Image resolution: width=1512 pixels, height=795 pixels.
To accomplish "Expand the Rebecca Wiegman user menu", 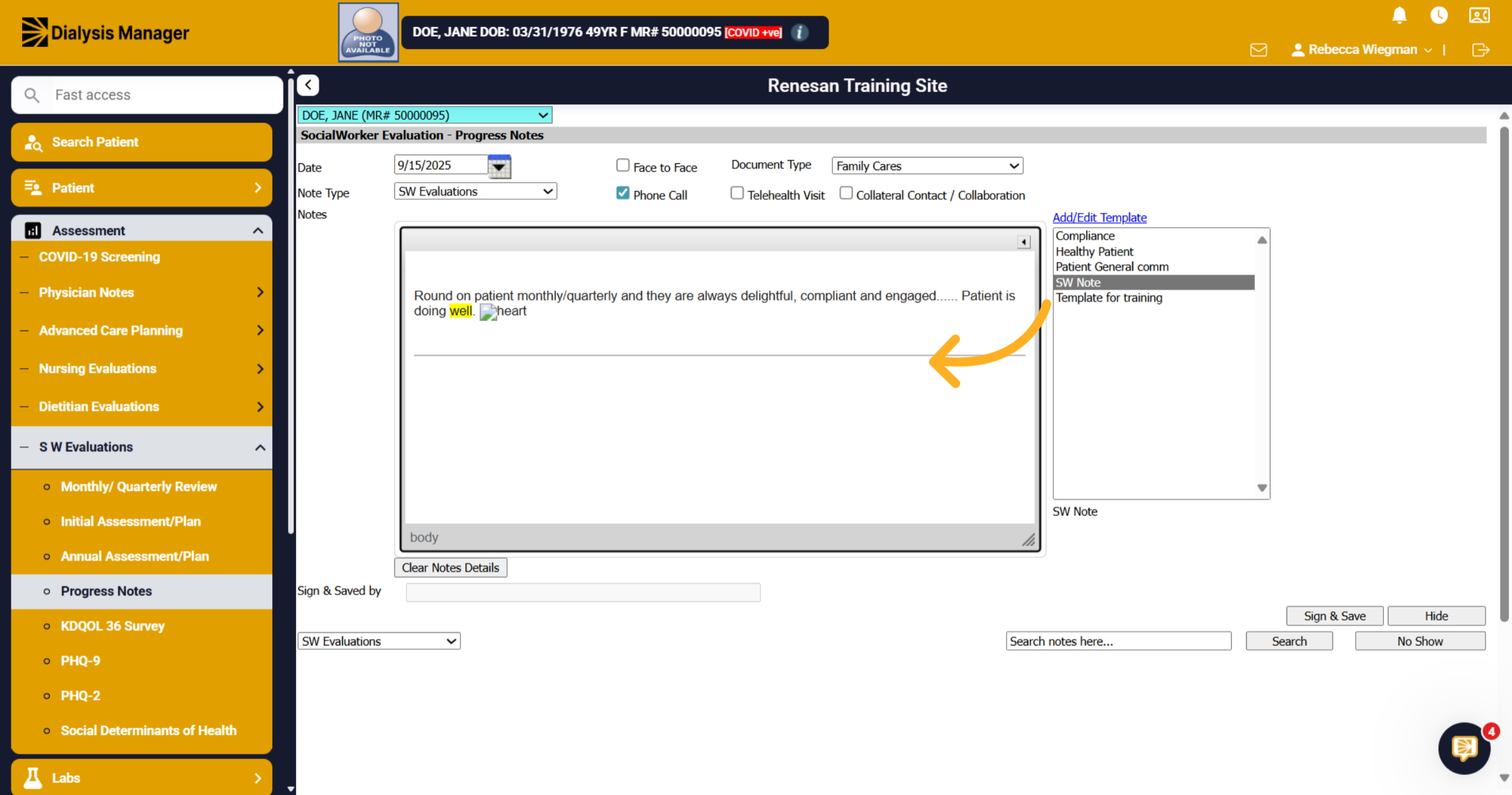I will click(1361, 50).
